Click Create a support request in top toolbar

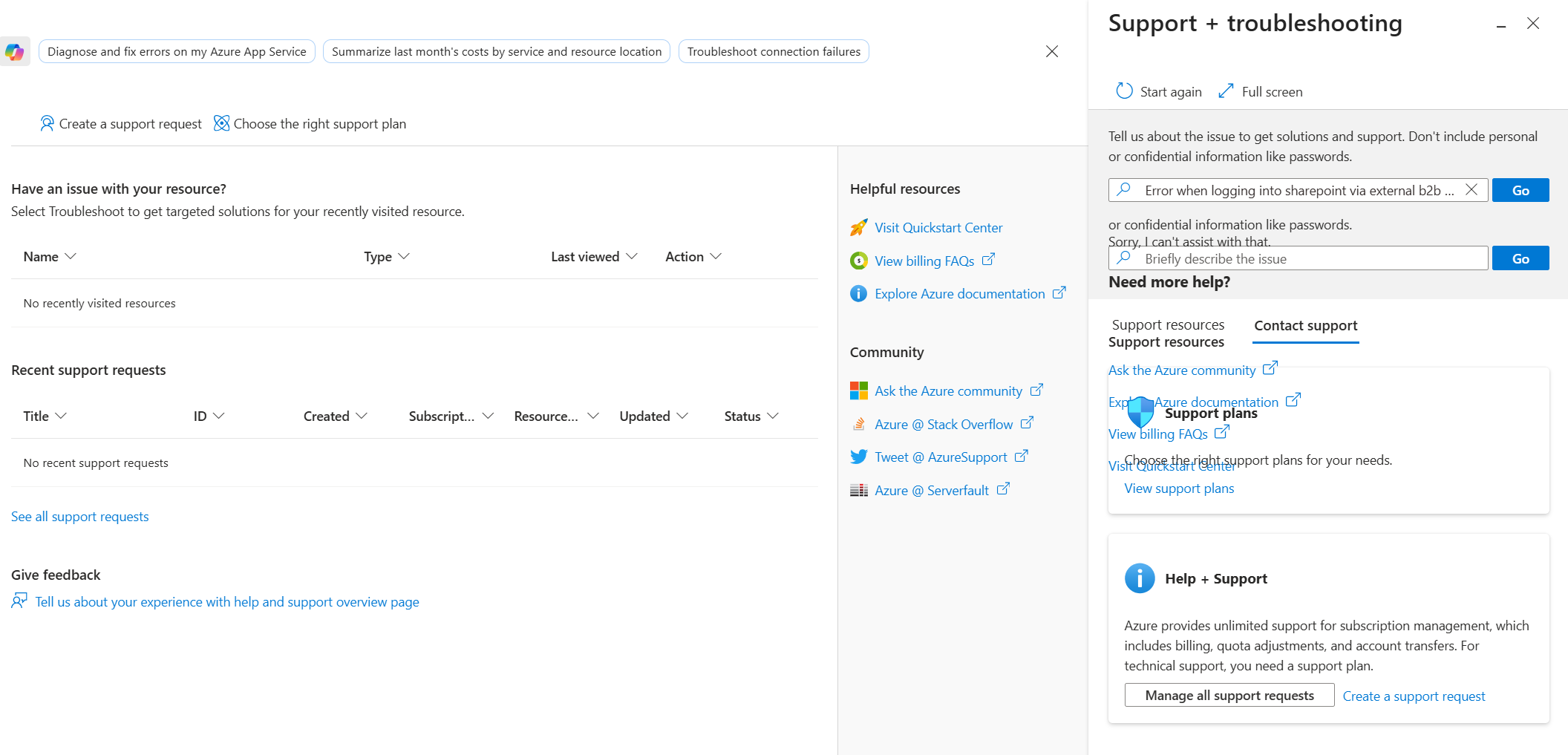[120, 123]
